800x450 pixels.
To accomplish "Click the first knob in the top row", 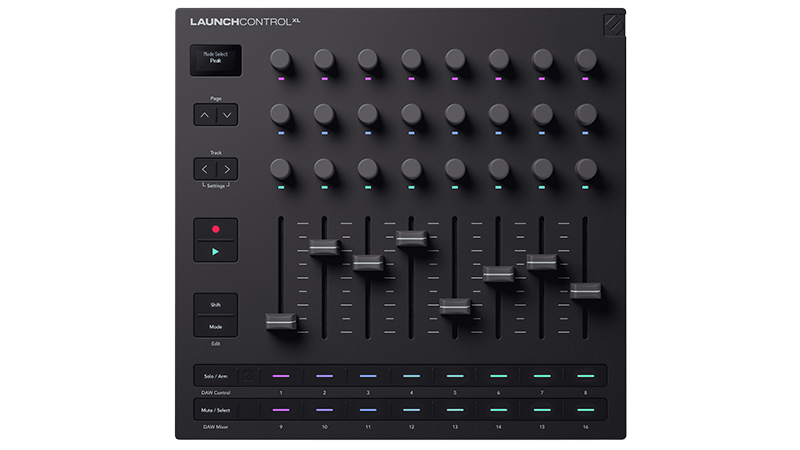I will 281,59.
